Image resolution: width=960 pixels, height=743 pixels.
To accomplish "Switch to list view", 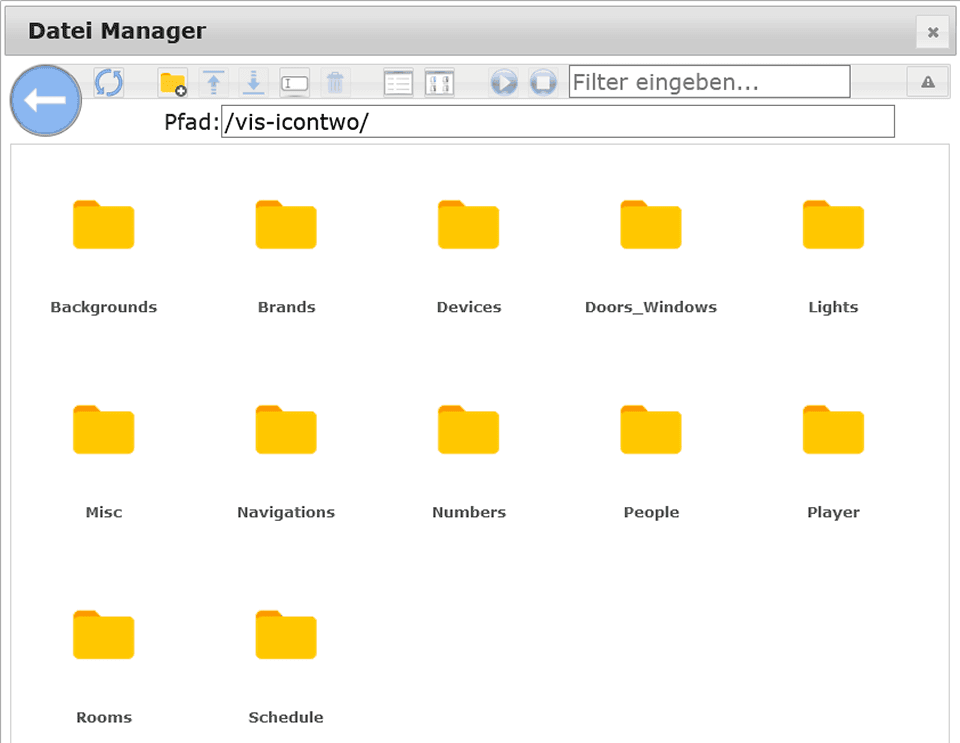I will point(399,83).
